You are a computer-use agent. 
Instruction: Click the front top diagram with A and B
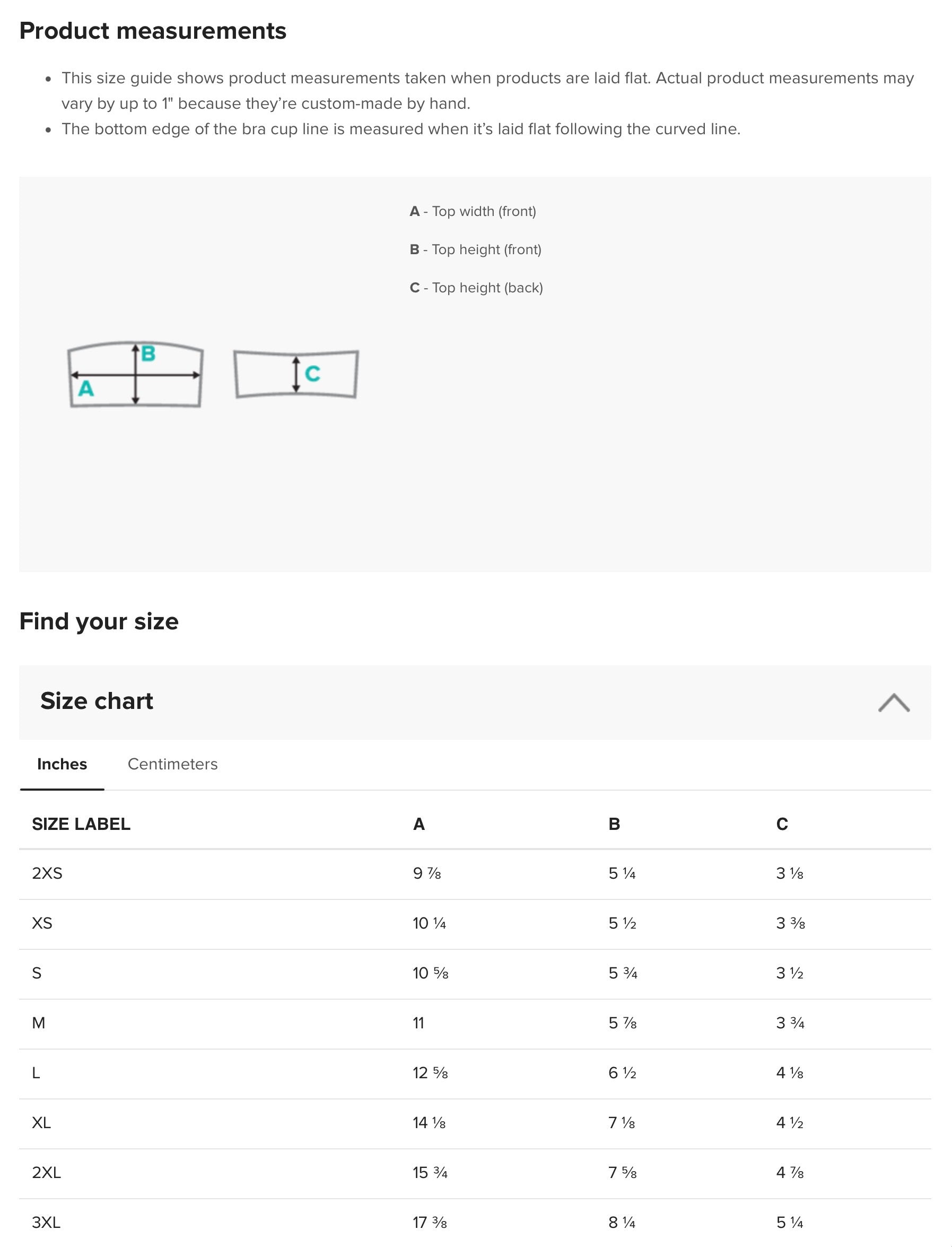tap(135, 374)
